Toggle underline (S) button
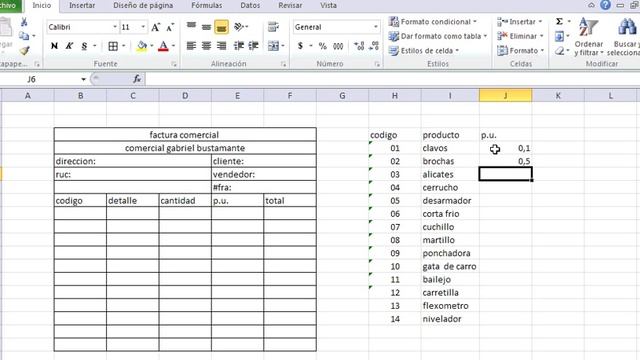The height and width of the screenshot is (360, 640). point(84,46)
